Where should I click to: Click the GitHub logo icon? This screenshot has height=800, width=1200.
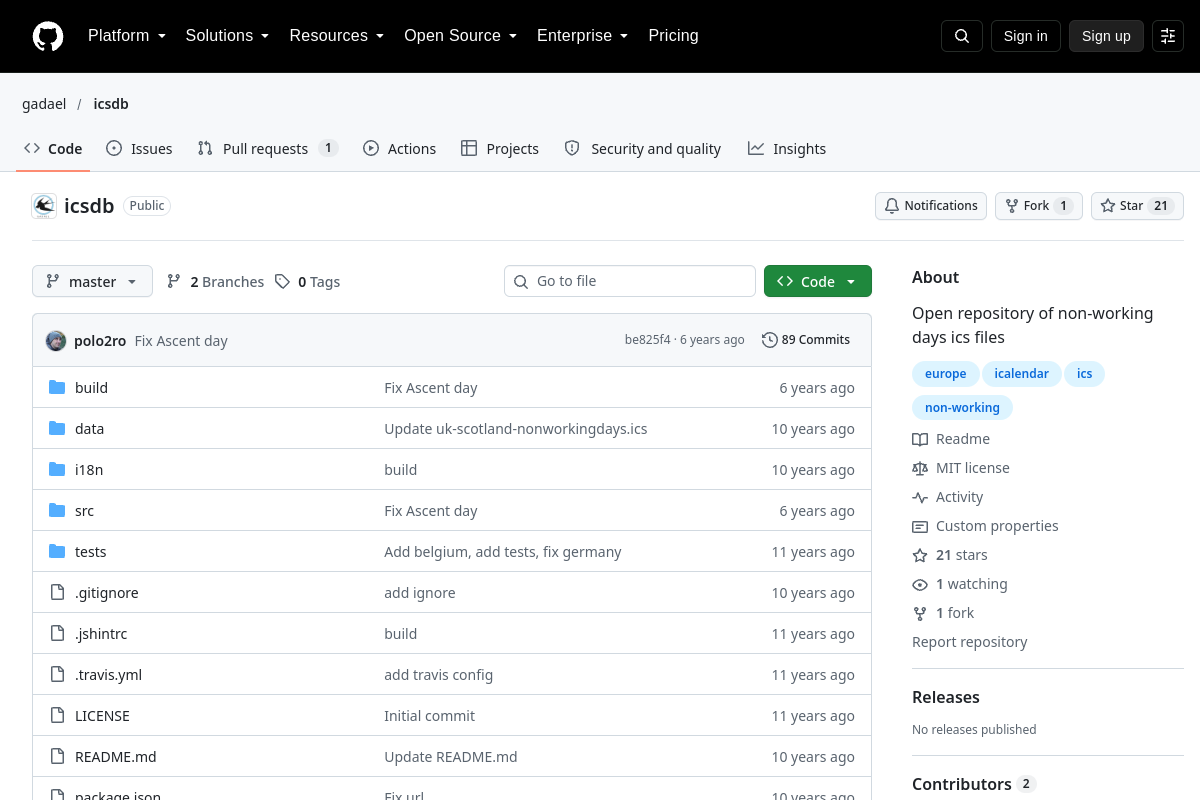point(48,36)
